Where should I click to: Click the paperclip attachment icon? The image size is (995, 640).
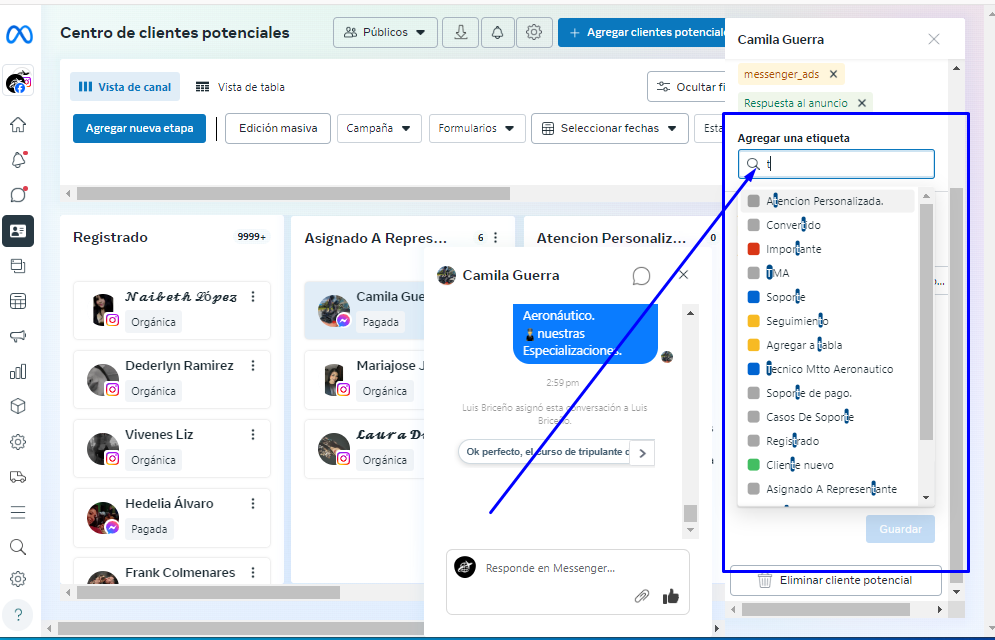[642, 596]
